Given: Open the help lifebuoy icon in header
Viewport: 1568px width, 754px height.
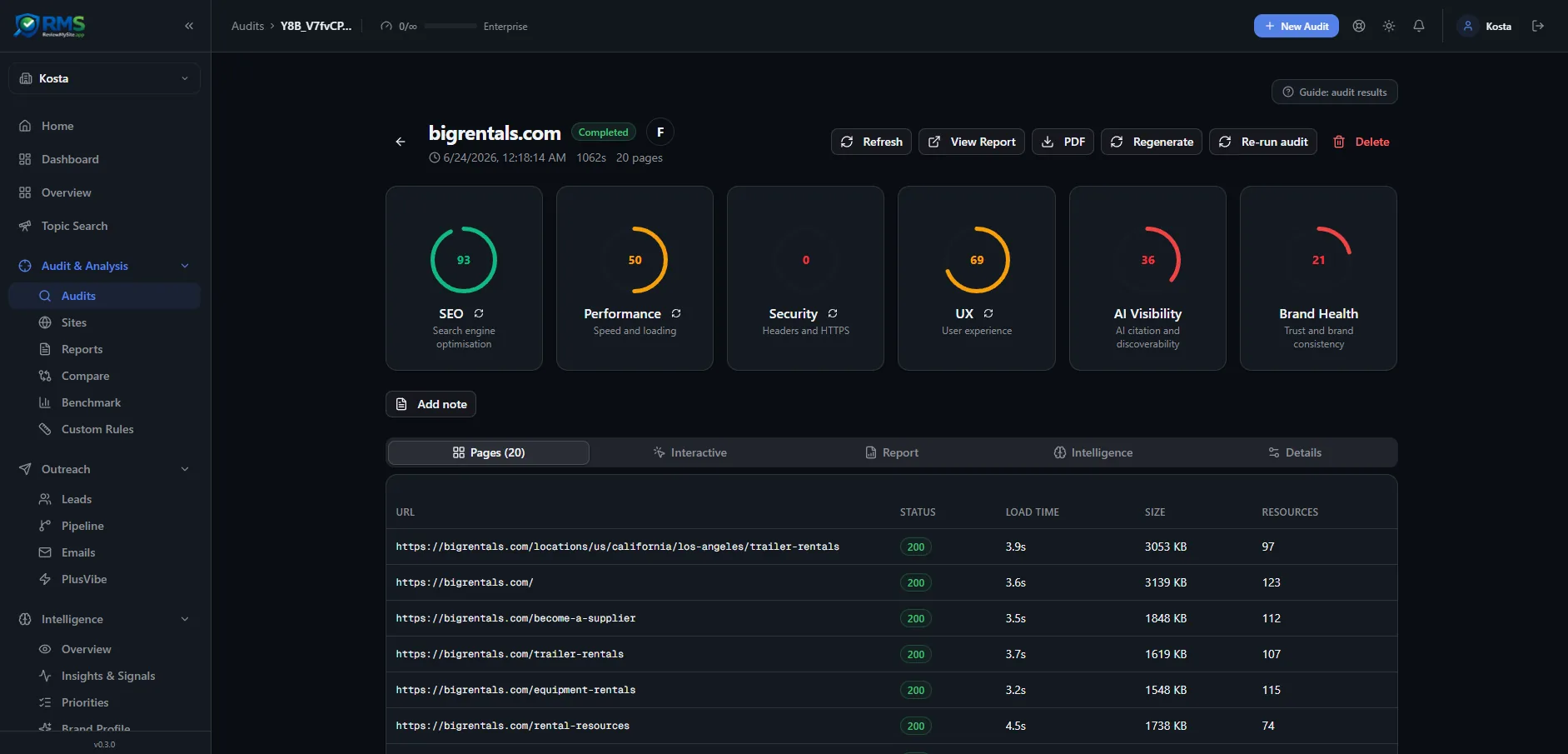Looking at the screenshot, I should coord(1359,26).
